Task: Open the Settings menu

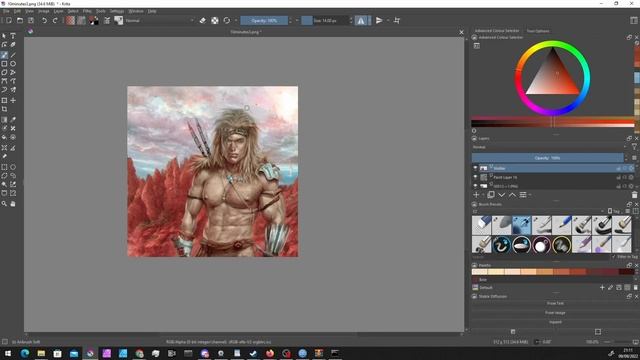Action: 117,11
